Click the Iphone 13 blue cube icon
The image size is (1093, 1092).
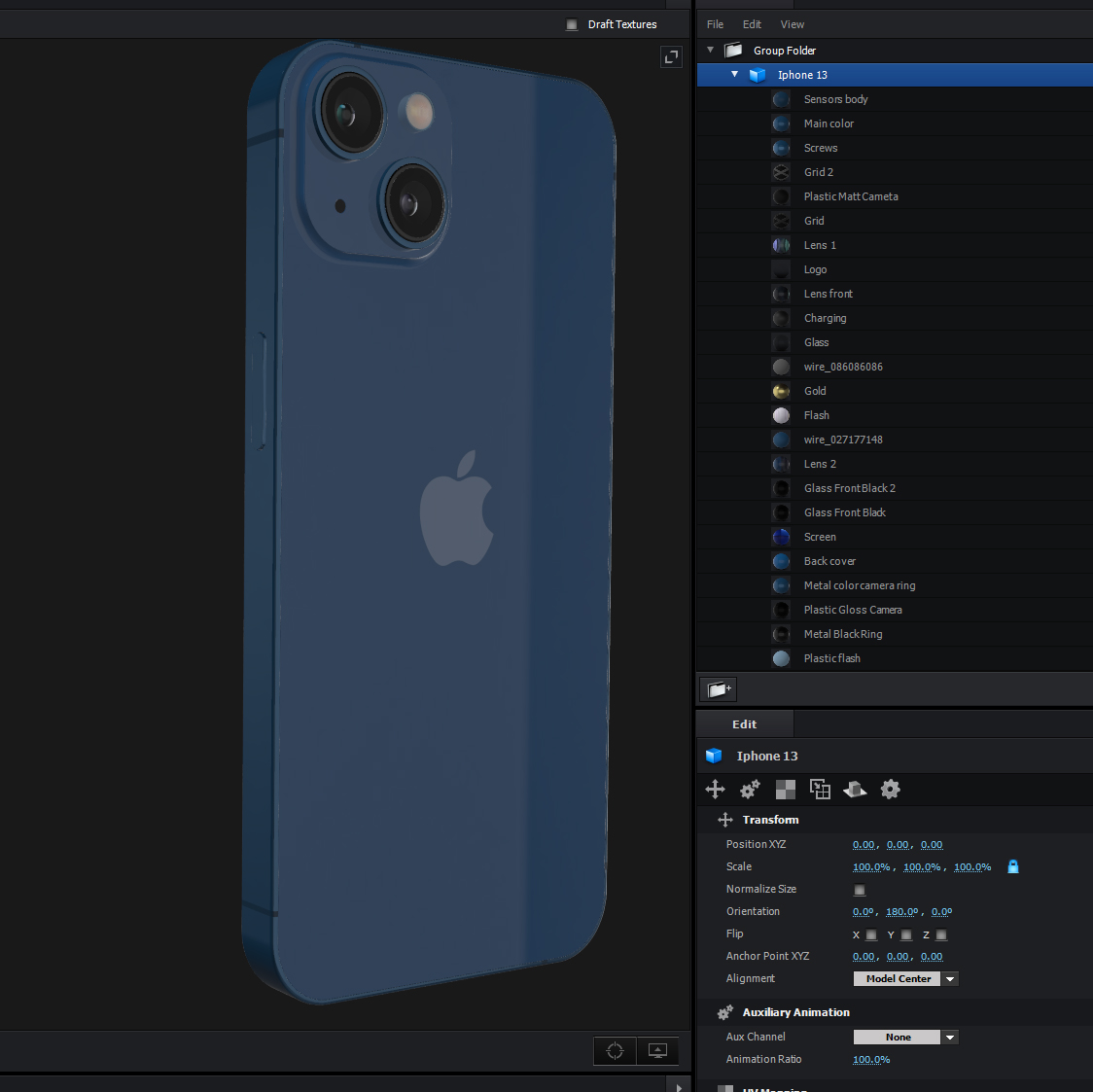tap(757, 75)
